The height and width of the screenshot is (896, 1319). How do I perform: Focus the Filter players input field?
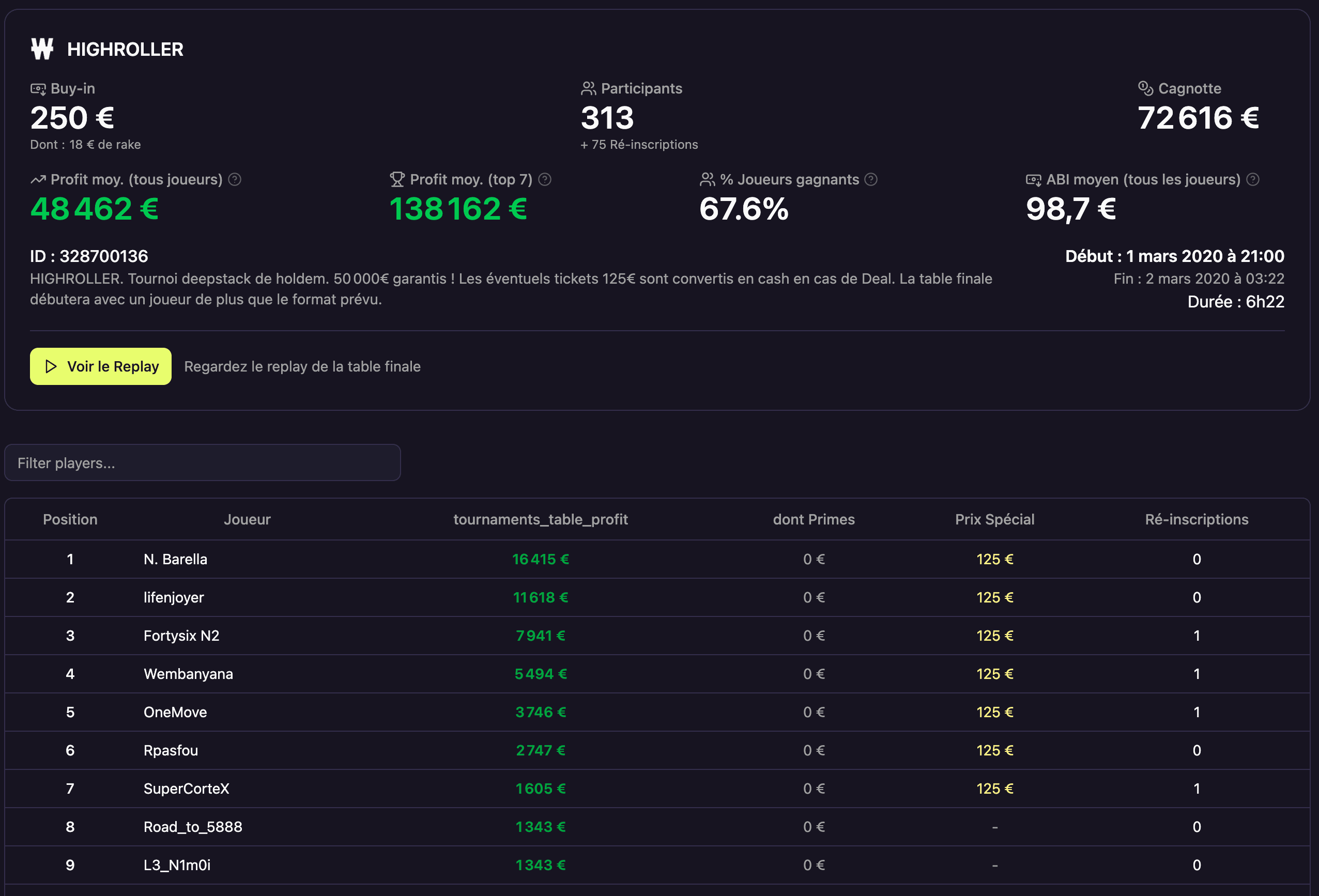203,462
